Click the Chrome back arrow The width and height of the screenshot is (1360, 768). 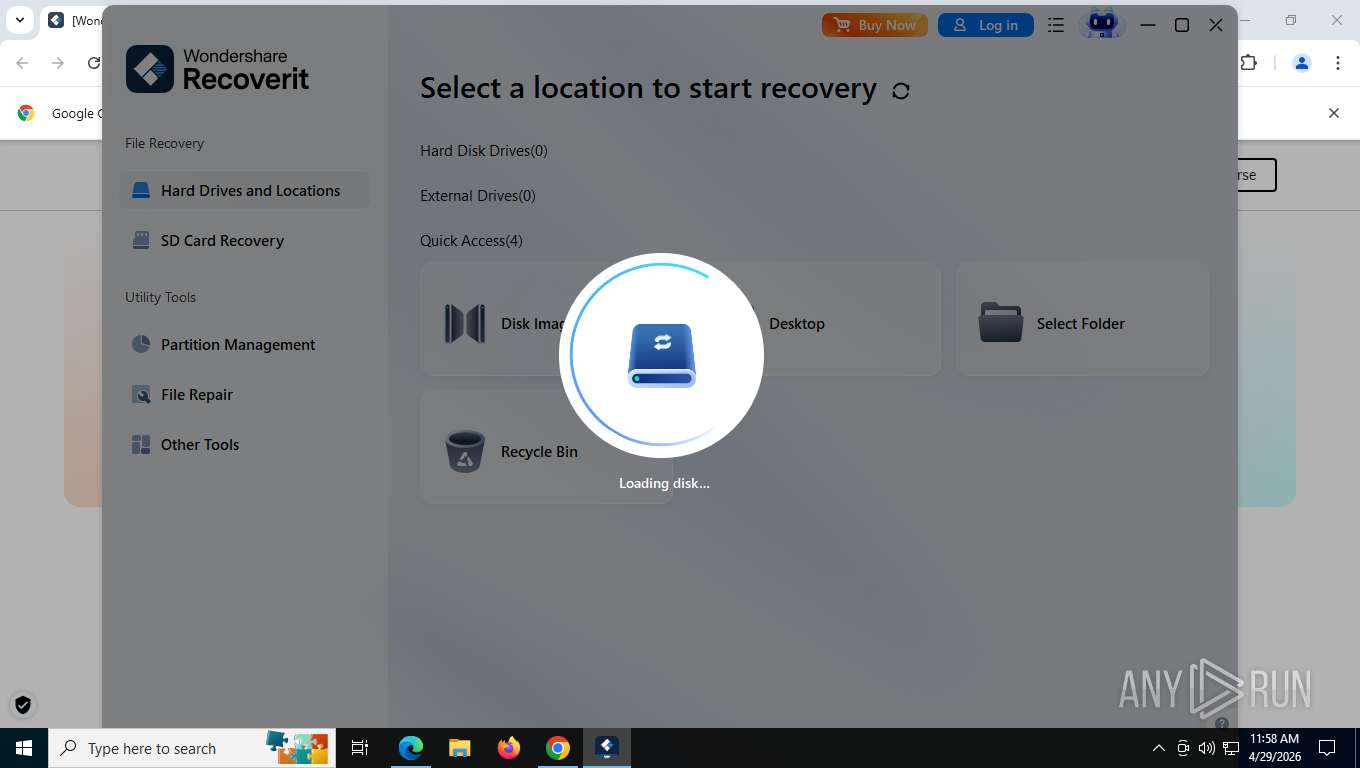click(x=22, y=63)
